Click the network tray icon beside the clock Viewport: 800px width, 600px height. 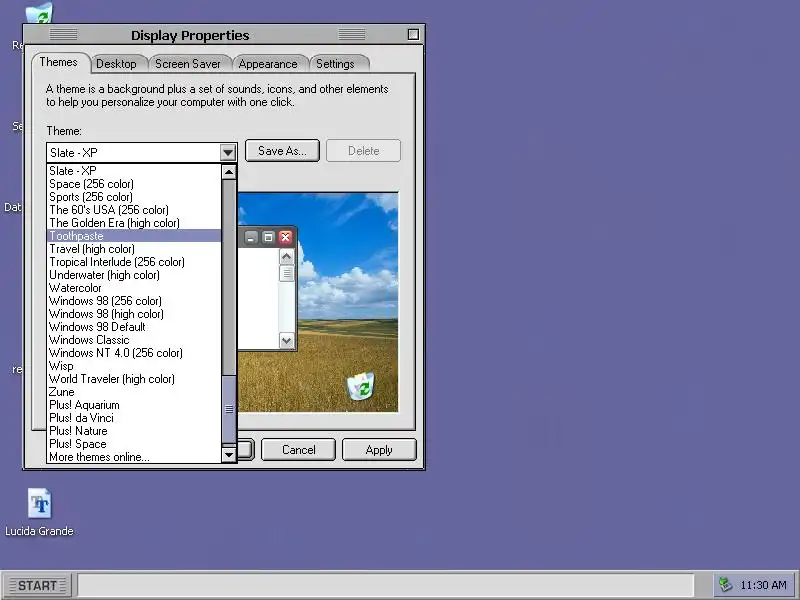pyautogui.click(x=725, y=584)
